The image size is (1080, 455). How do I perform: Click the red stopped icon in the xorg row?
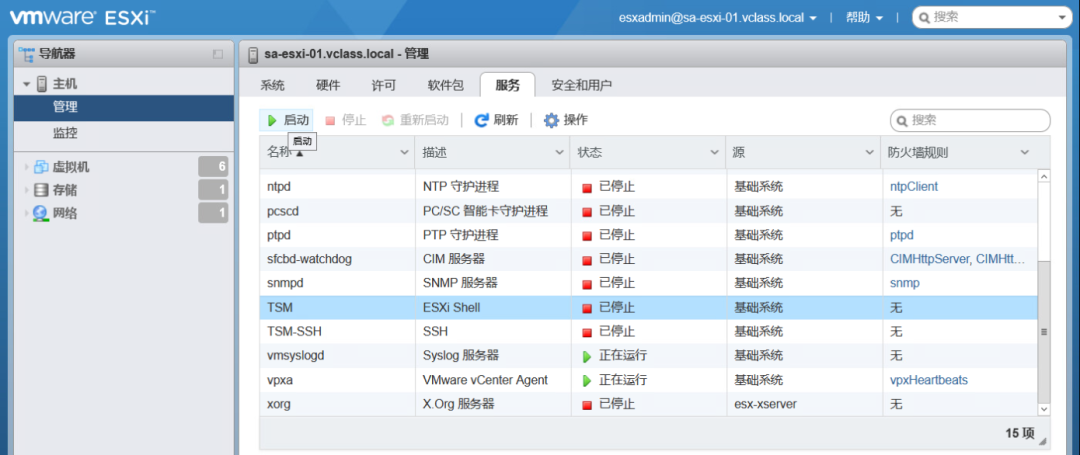[588, 405]
